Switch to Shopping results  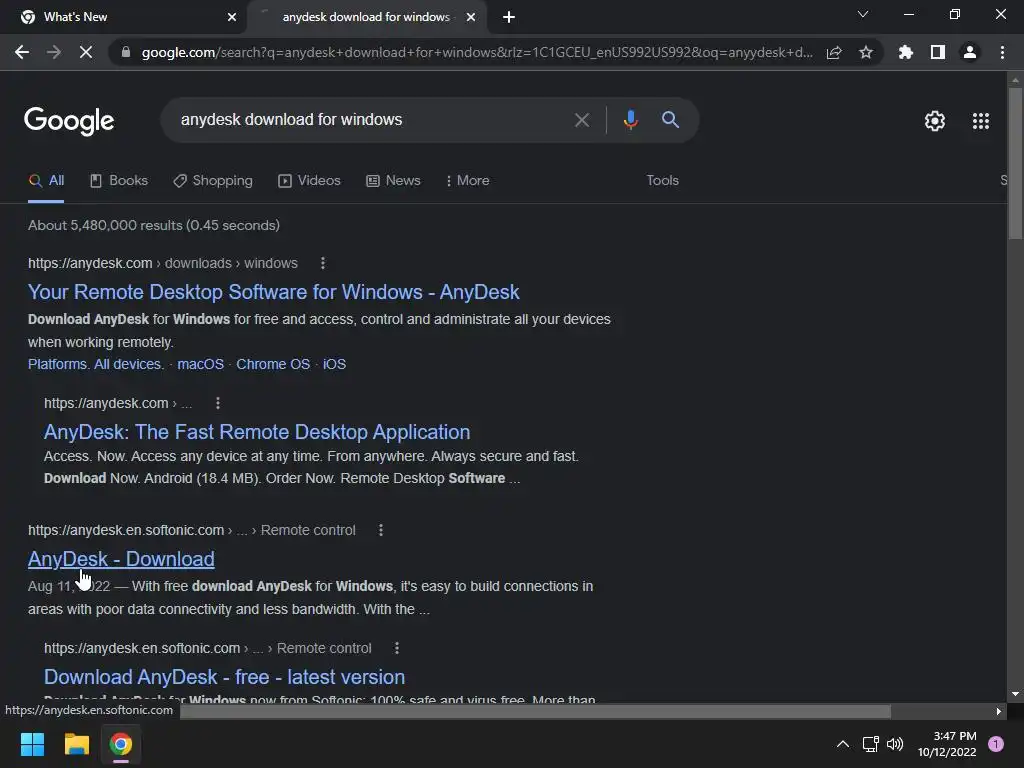click(213, 181)
